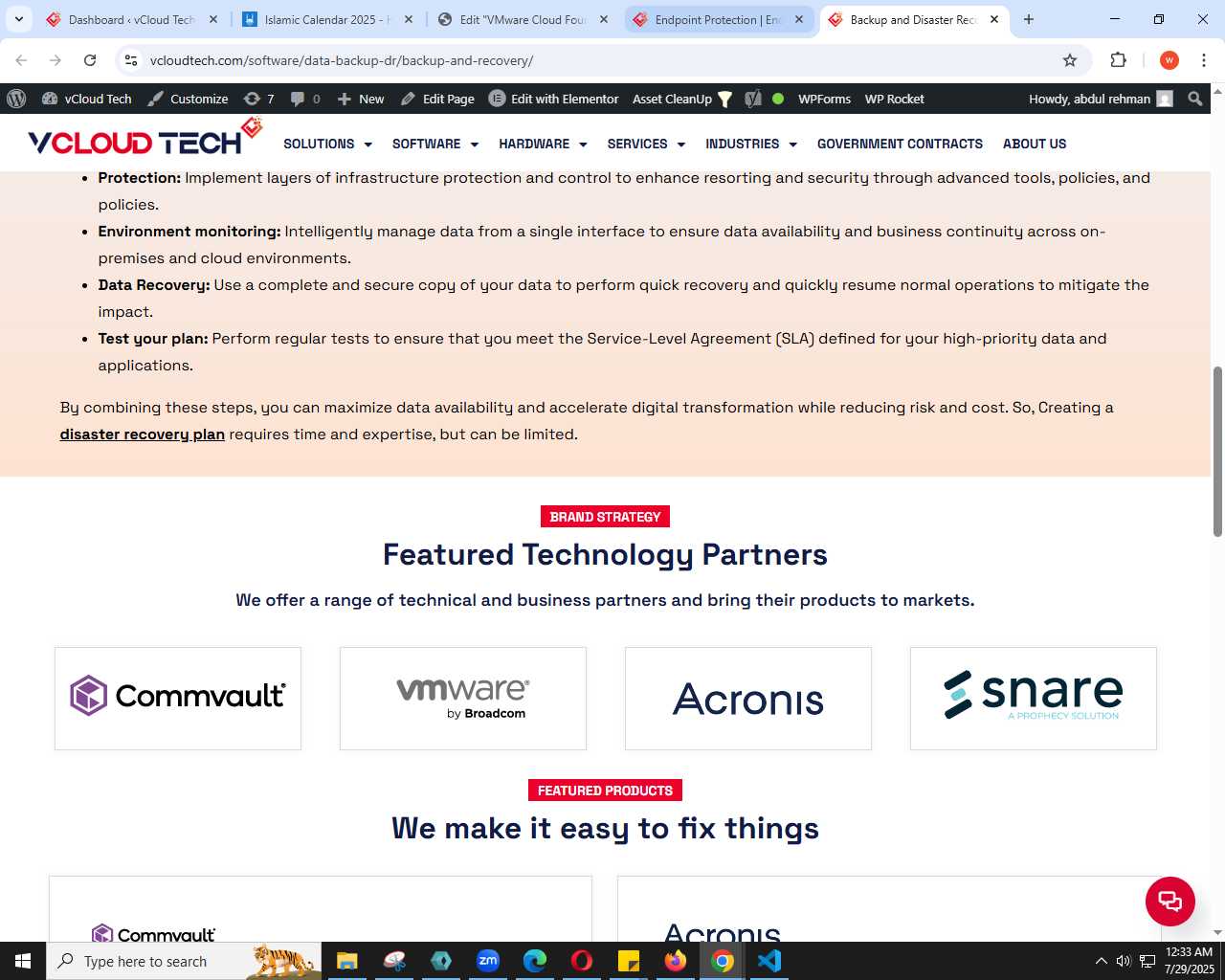Click the VMware by Broadcom partner card

463,699
